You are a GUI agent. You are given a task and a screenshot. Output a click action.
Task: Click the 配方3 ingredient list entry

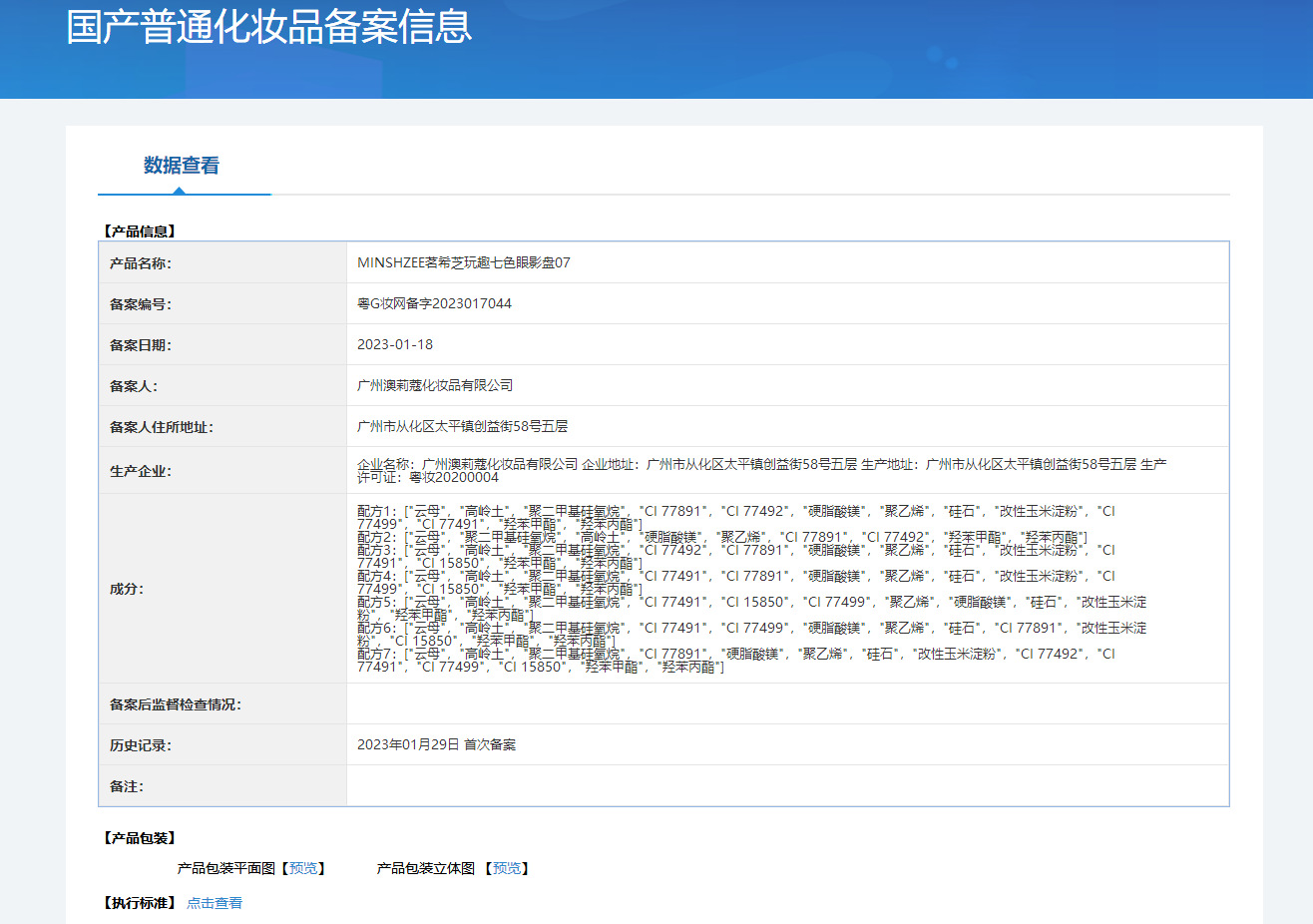(x=736, y=556)
